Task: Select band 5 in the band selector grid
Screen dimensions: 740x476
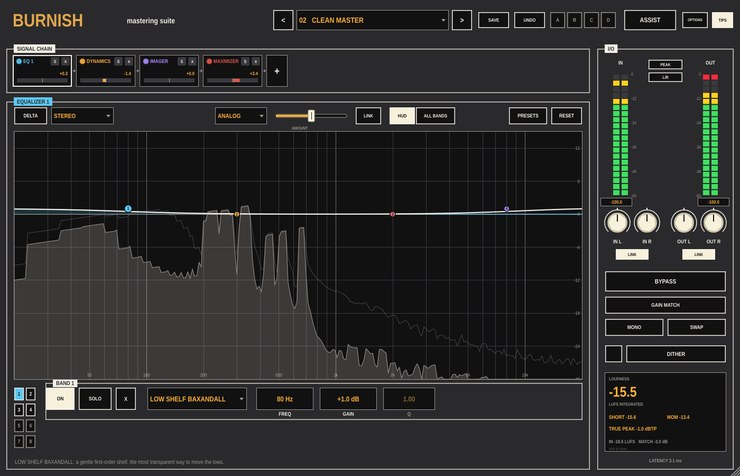Action: [19, 426]
